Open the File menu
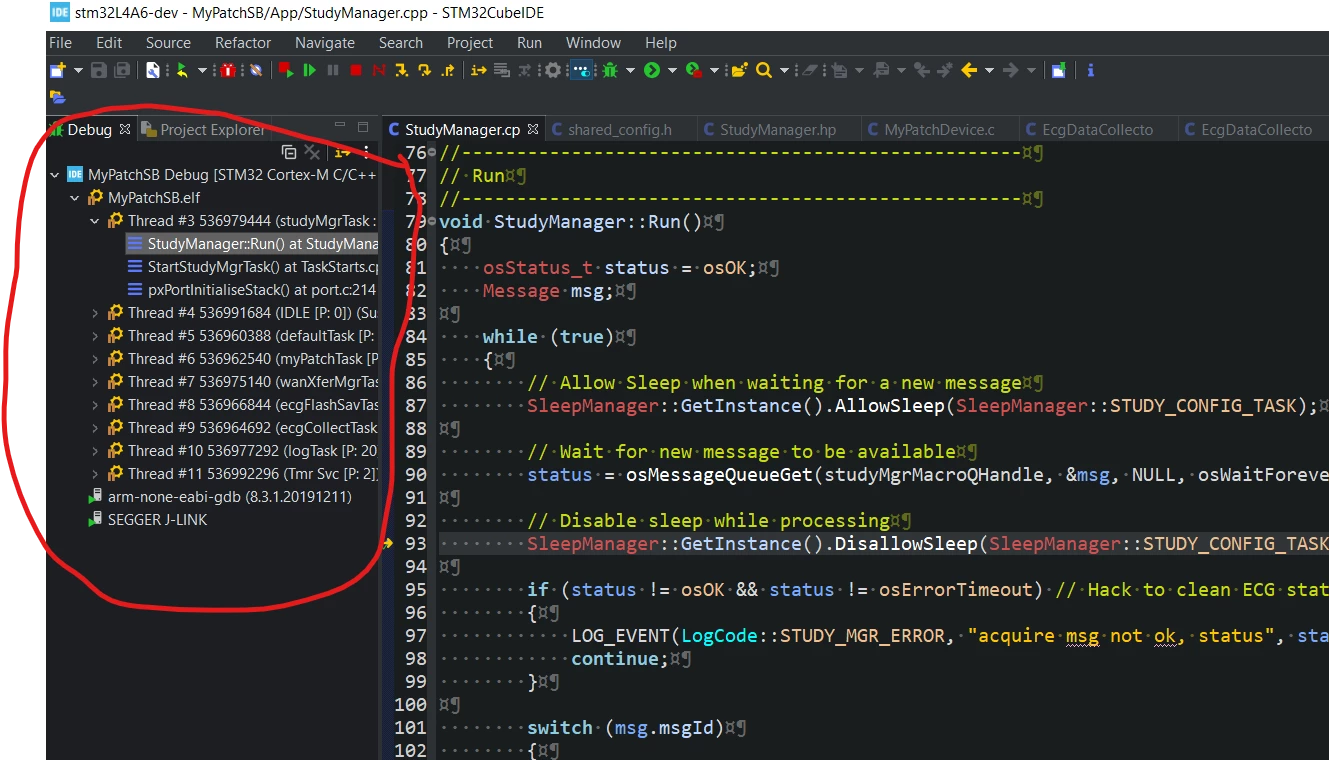 click(60, 43)
